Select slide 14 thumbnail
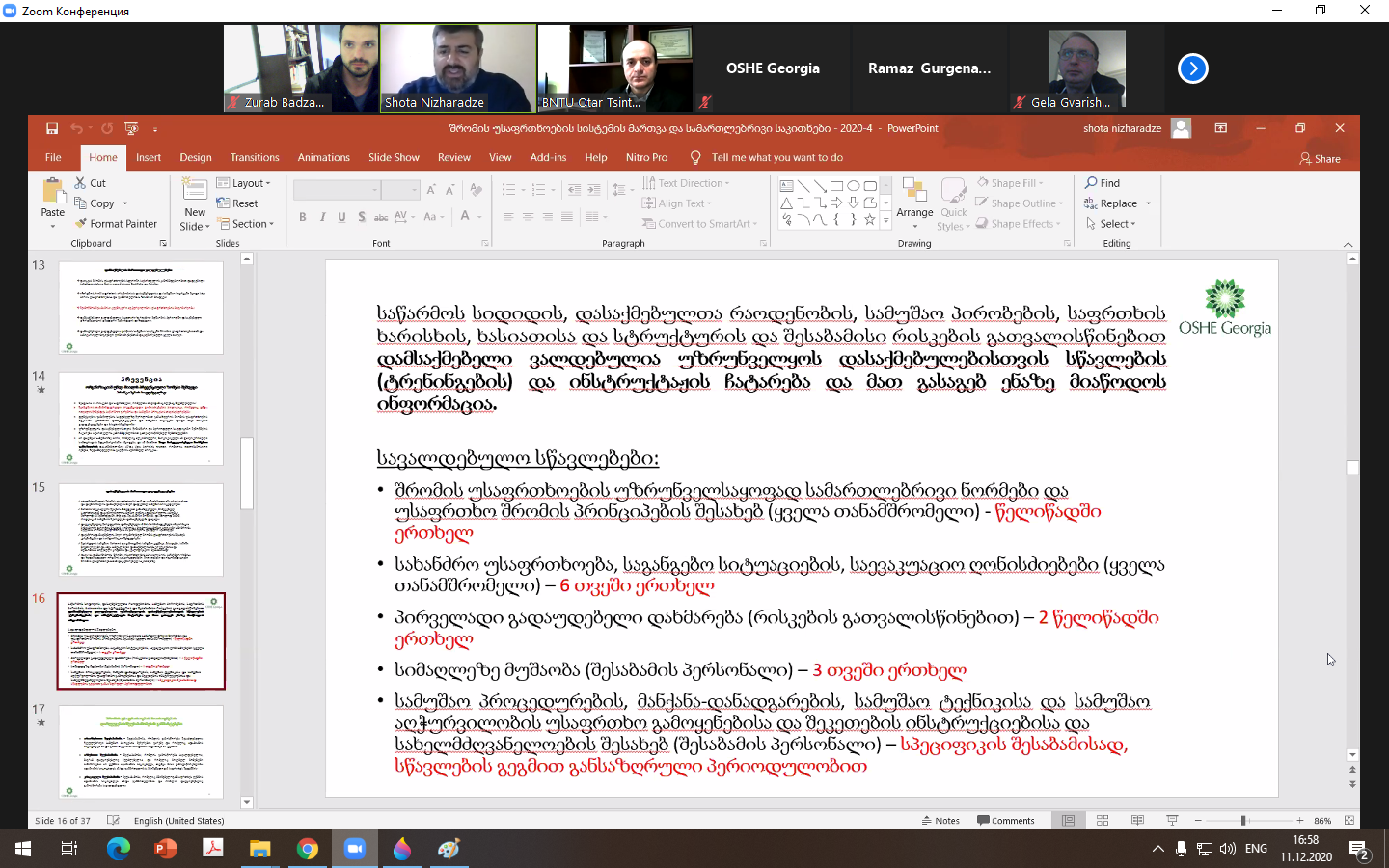 click(141, 420)
